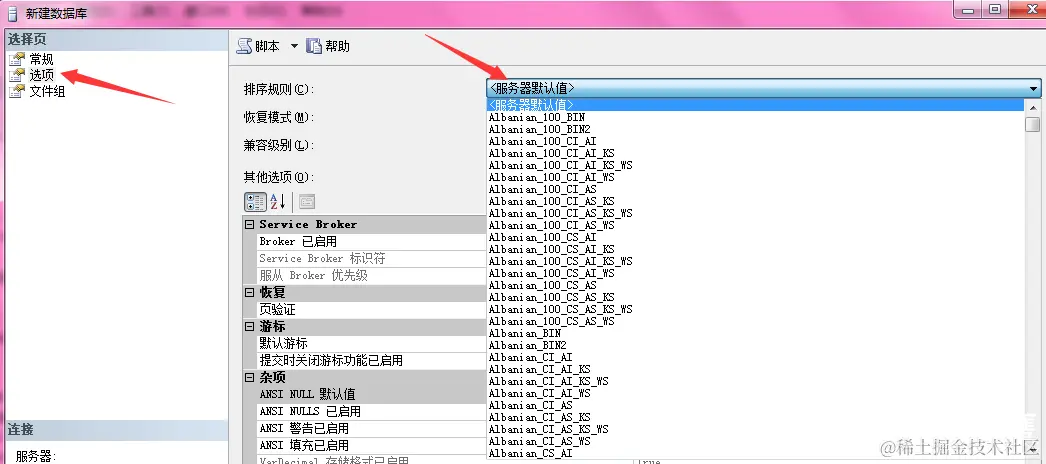Image resolution: width=1046 pixels, height=464 pixels.
Task: Open the 选项 page
Action: coord(41,75)
